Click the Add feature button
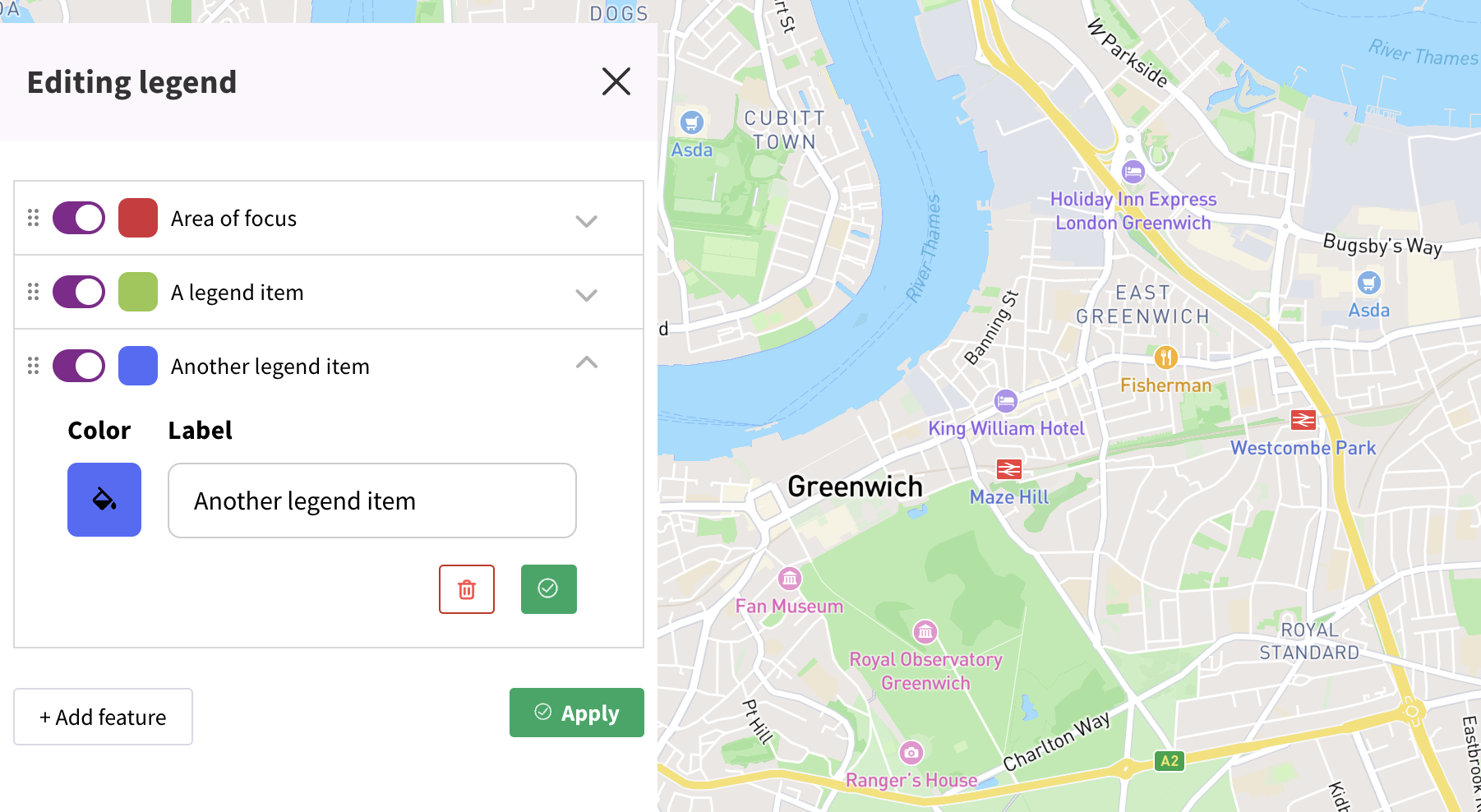 point(103,717)
